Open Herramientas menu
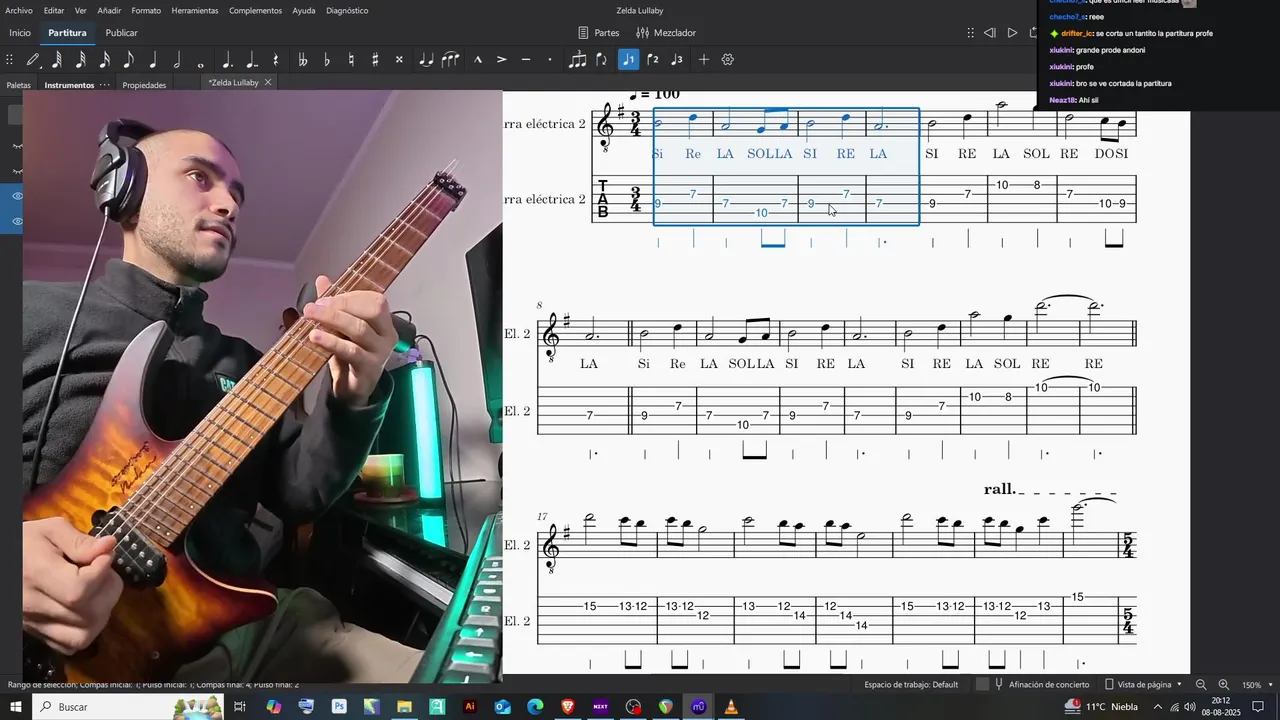 click(x=195, y=10)
